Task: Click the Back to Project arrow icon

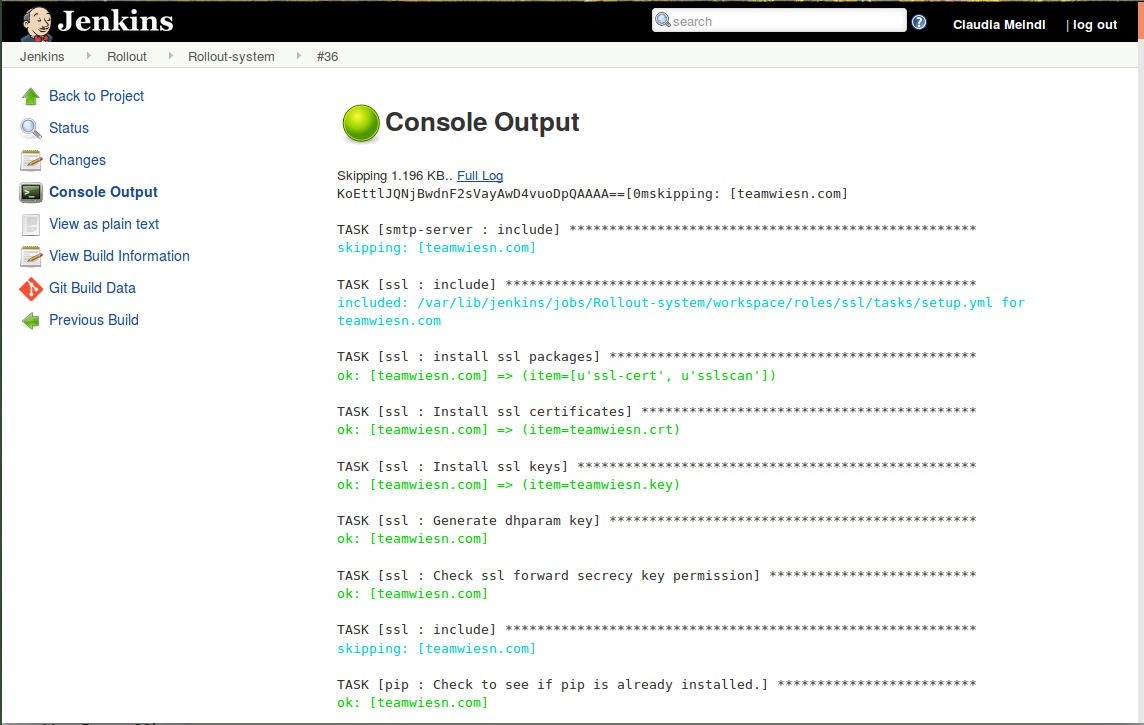Action: [x=33, y=96]
